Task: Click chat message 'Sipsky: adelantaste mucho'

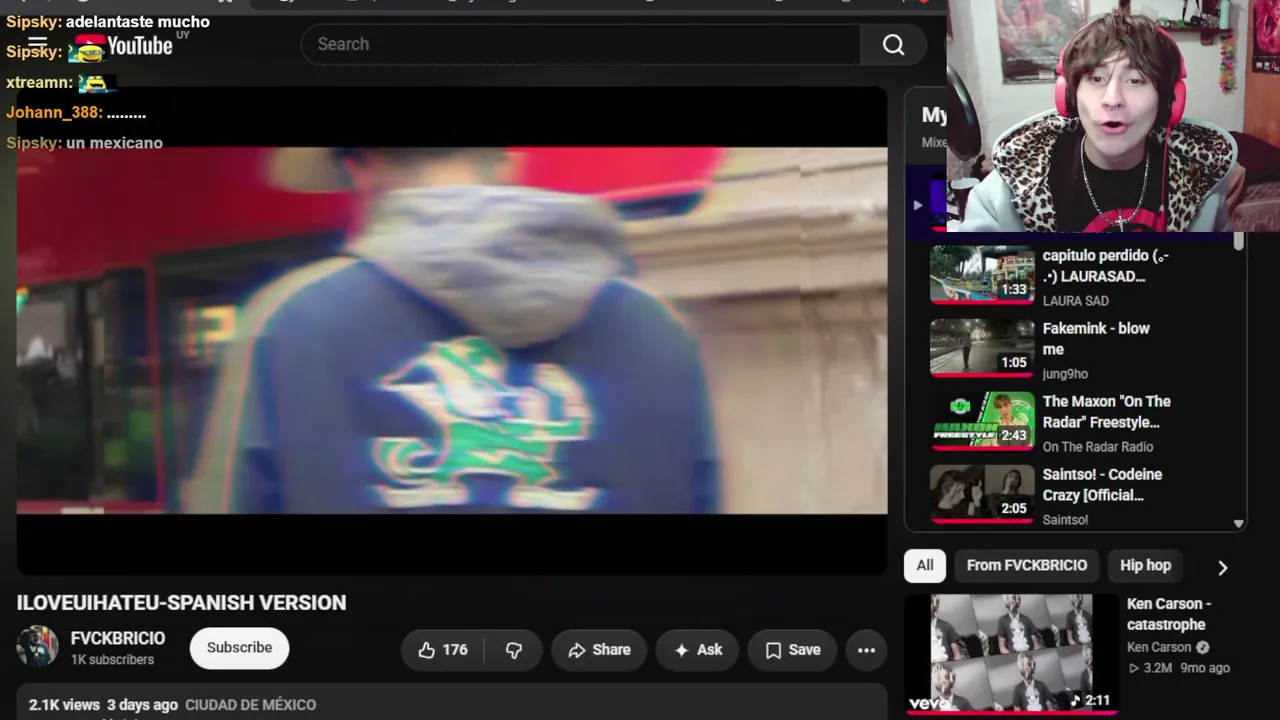Action: (108, 21)
